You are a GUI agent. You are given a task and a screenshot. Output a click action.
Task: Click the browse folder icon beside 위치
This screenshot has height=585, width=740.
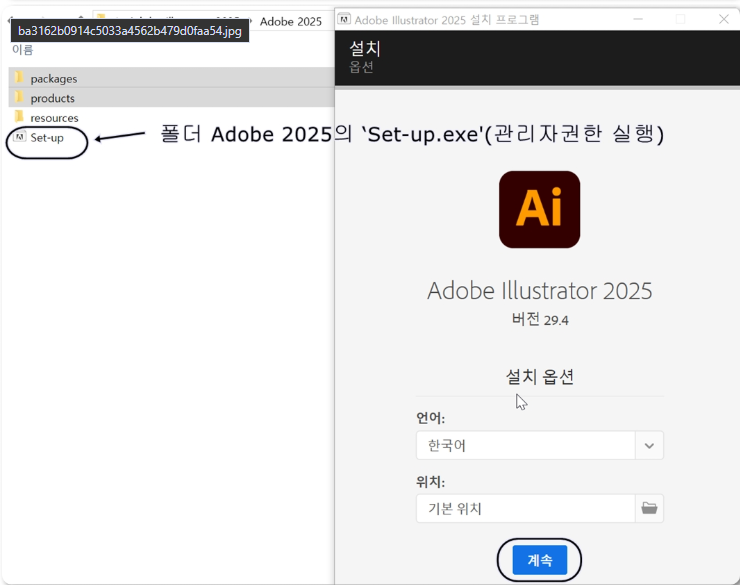point(649,508)
